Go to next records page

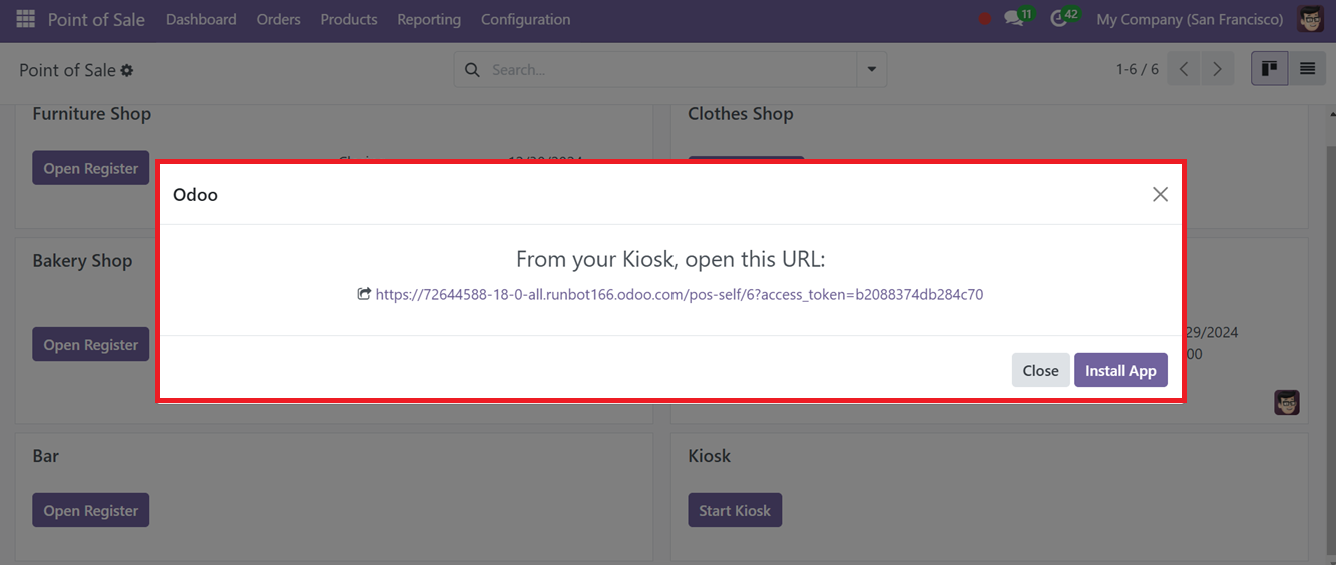(x=1217, y=69)
